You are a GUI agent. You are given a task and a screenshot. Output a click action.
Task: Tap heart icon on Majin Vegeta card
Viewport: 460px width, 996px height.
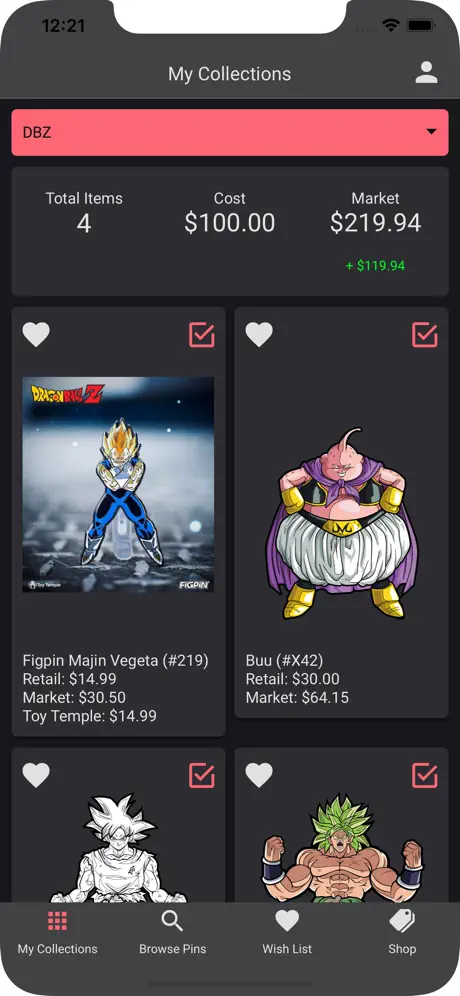point(36,335)
